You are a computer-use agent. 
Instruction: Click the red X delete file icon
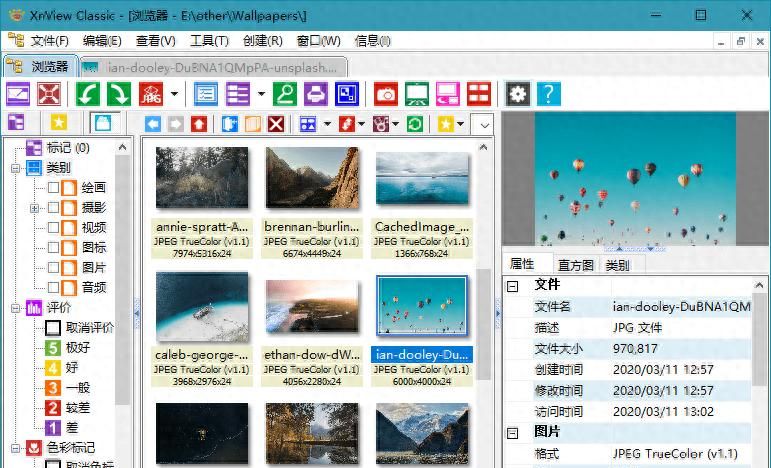click(276, 124)
